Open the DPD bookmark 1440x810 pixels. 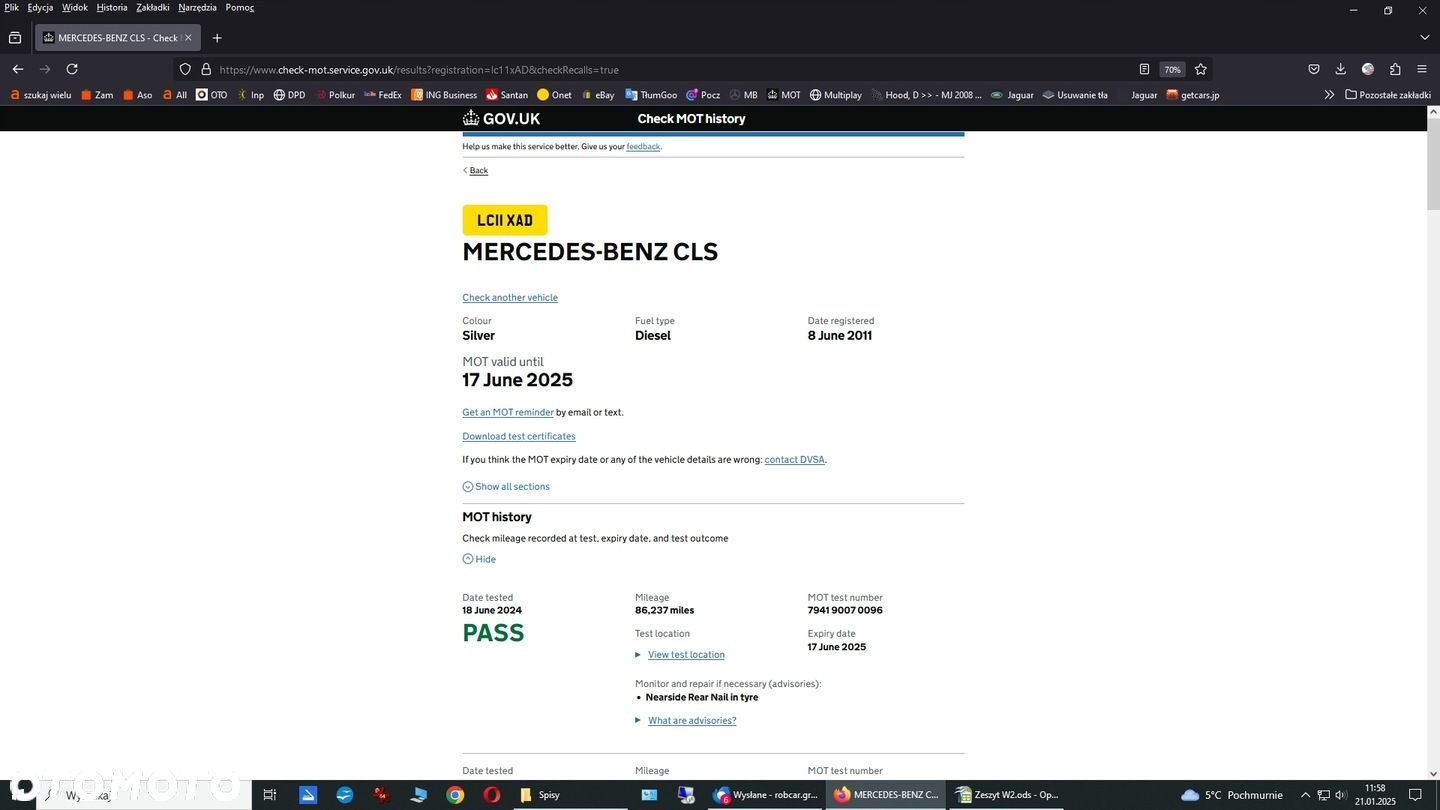289,95
